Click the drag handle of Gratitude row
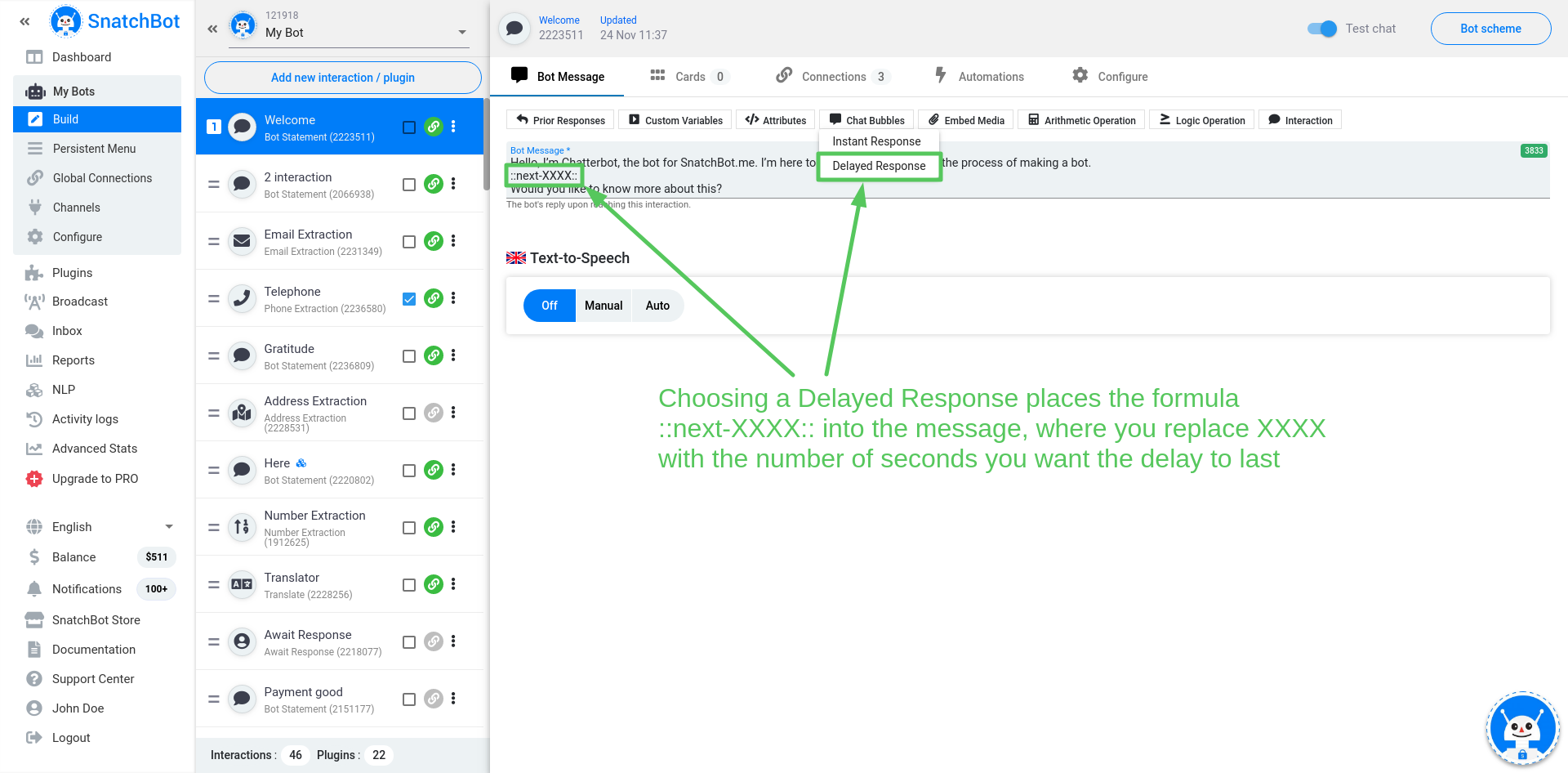 pyautogui.click(x=214, y=356)
